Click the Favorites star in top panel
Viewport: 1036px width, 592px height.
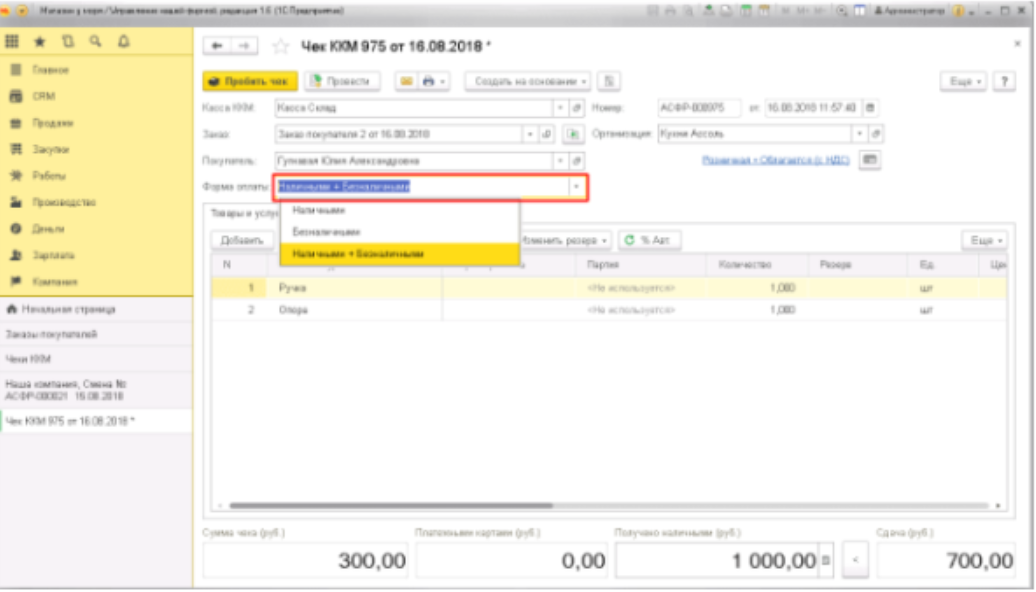pos(42,42)
